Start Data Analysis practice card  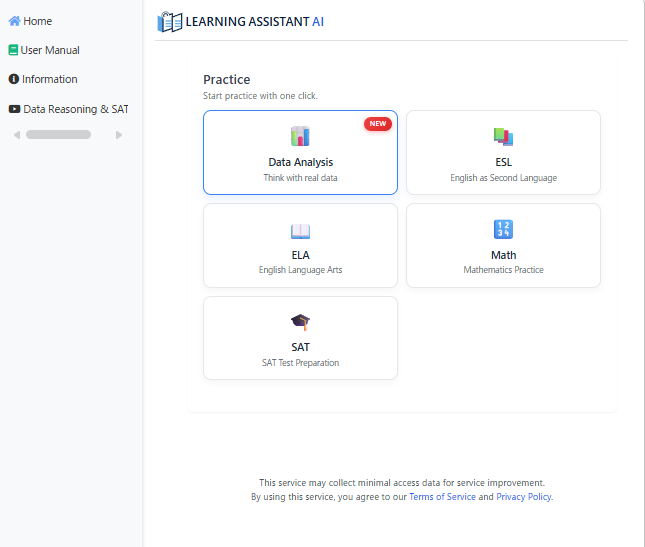[300, 152]
